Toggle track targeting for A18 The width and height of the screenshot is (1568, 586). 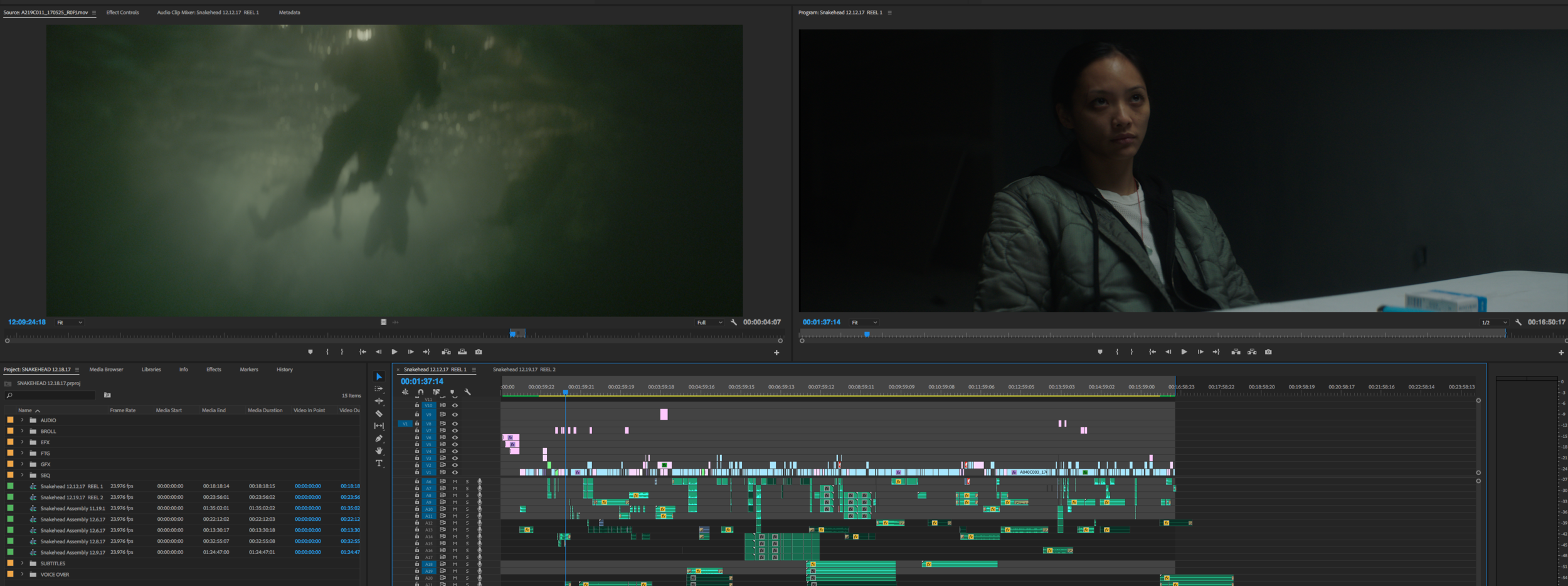429,565
